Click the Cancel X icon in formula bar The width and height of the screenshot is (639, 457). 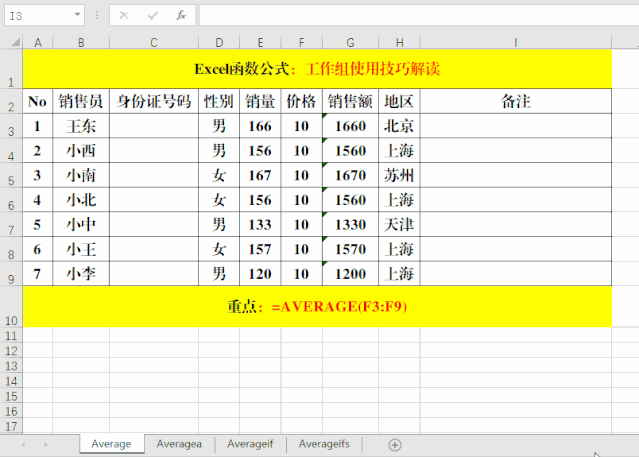(124, 16)
